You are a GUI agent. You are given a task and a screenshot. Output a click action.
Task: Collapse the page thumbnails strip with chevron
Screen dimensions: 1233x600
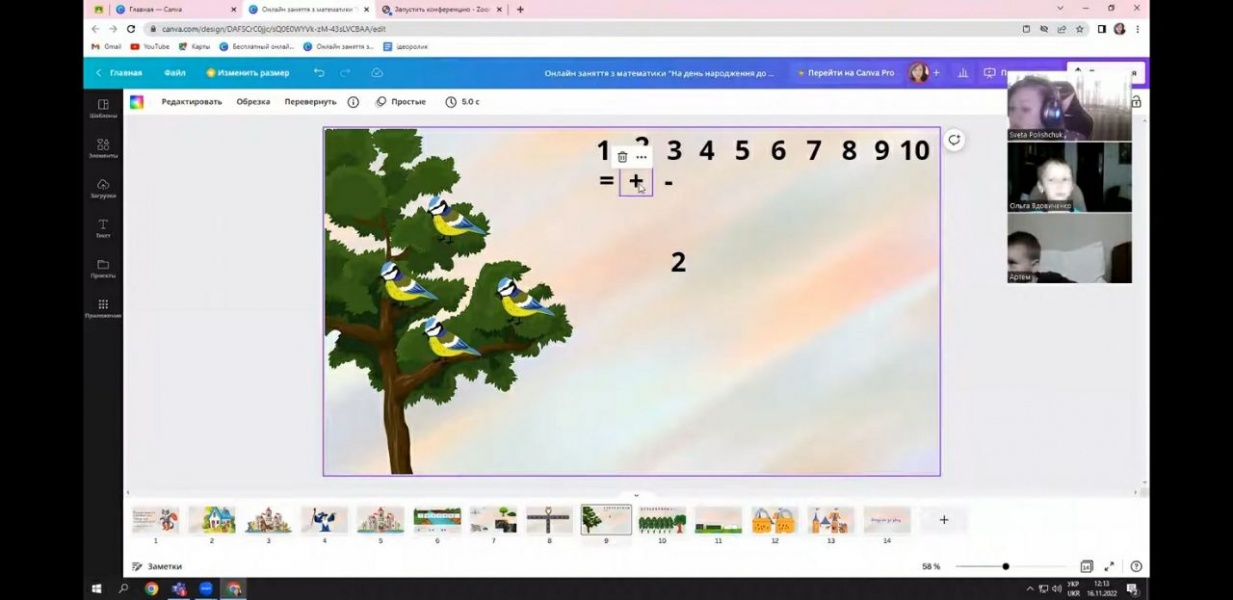(636, 495)
